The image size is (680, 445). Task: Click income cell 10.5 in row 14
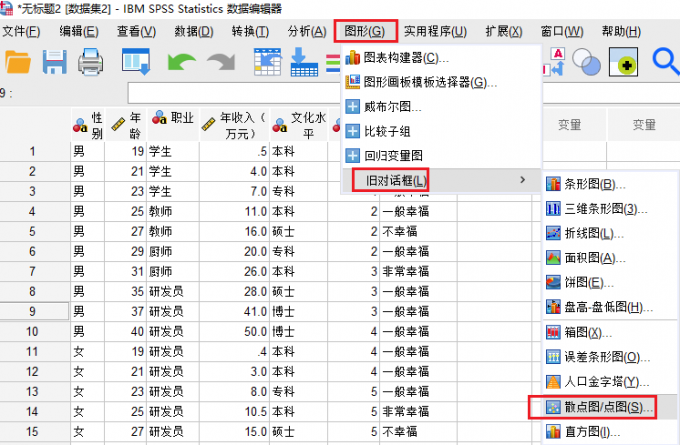tap(234, 412)
